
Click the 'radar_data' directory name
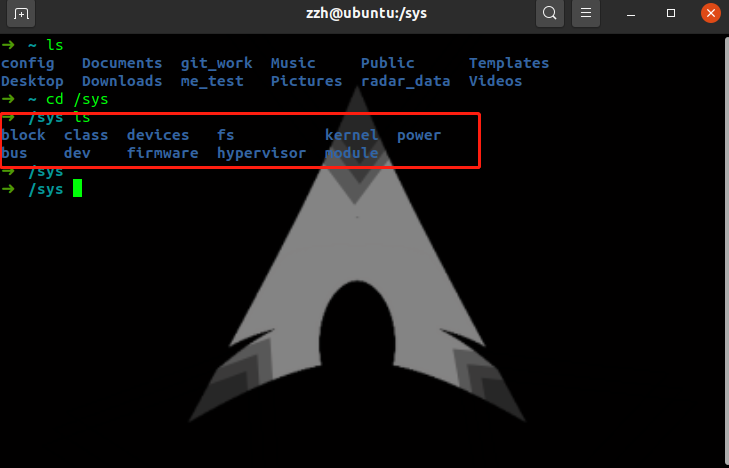[x=405, y=81]
